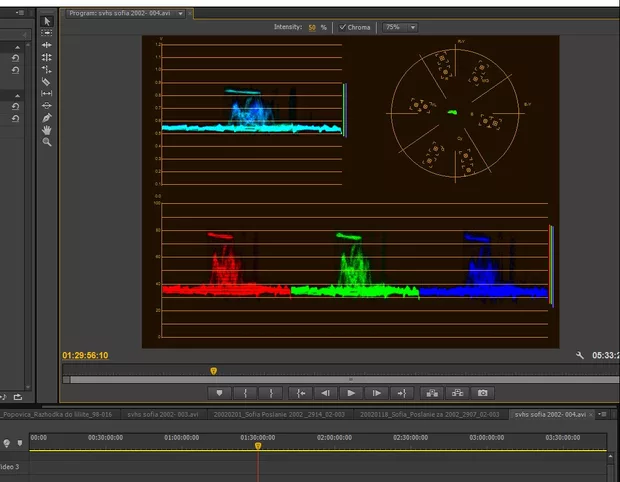
Task: Select the Hand tool
Action: coord(47,130)
